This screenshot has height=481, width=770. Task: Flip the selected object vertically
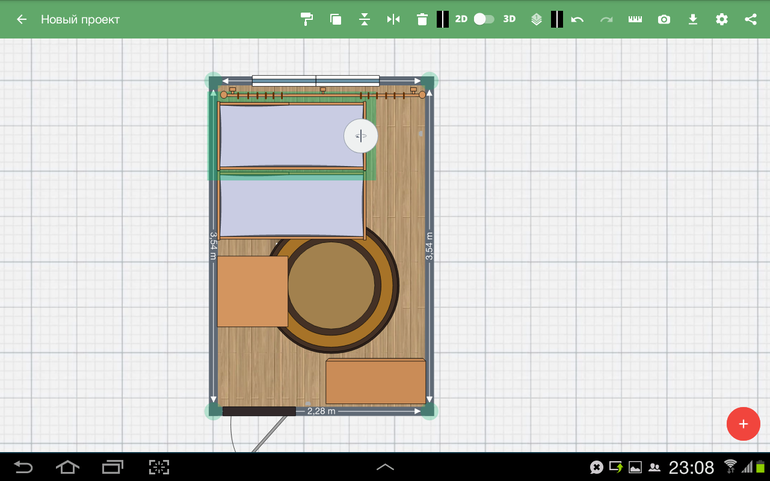[364, 19]
